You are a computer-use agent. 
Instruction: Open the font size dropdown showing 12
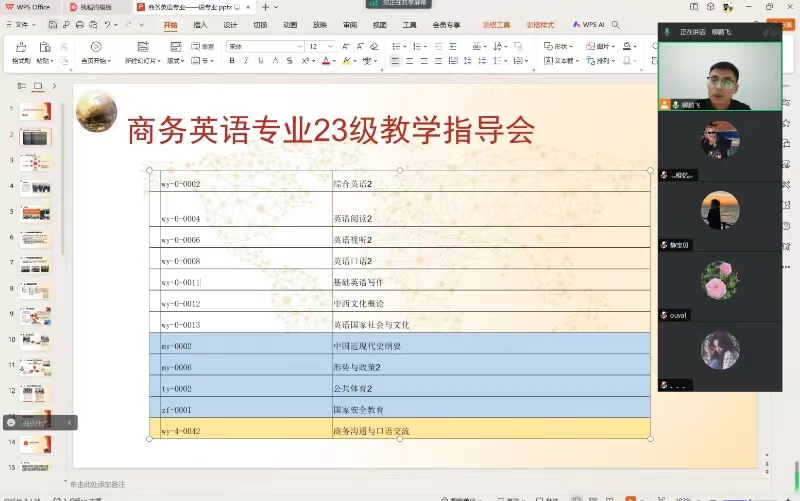(321, 47)
